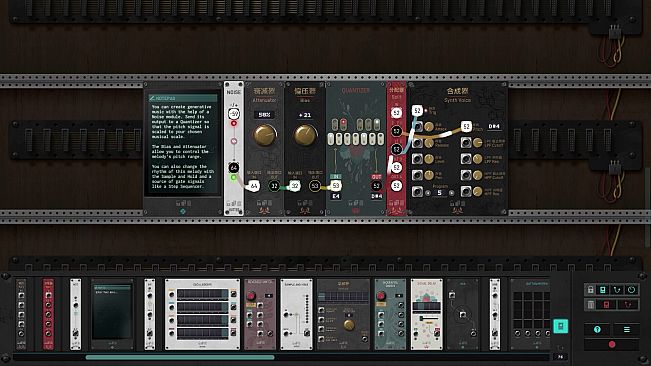Screen dimensions: 651x366
Task: Click the Synth Voice Attack input jack
Action: tap(417, 127)
